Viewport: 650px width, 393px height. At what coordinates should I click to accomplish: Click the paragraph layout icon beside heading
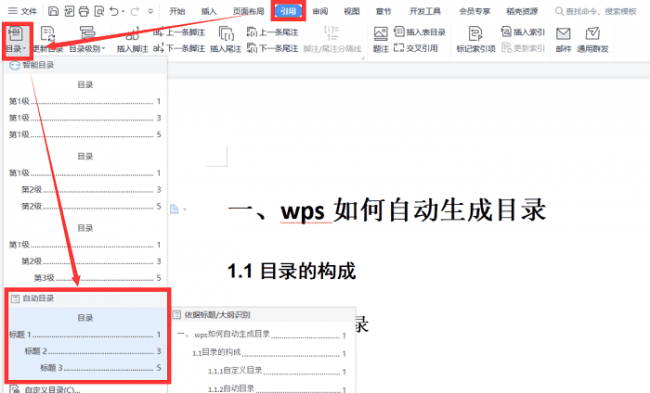point(174,209)
